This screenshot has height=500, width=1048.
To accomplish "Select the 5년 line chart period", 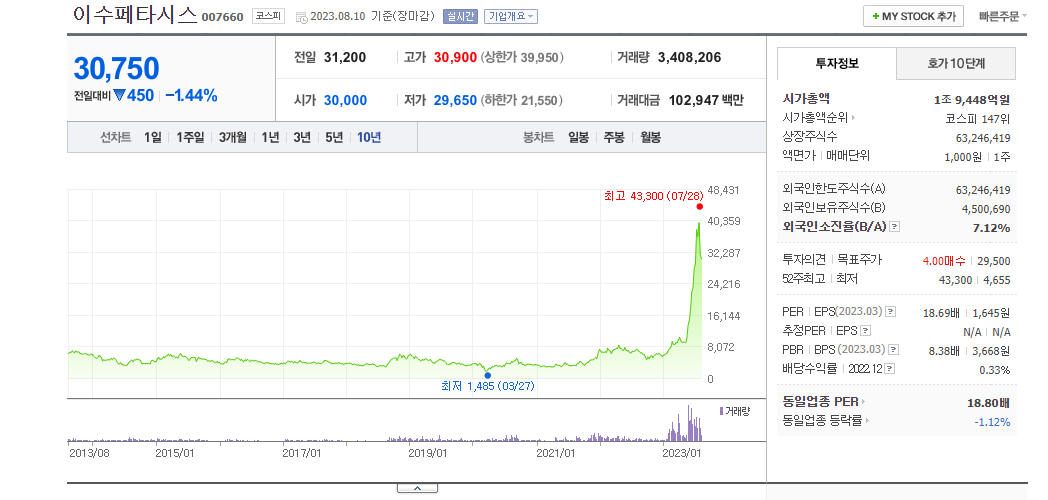I will 334,138.
